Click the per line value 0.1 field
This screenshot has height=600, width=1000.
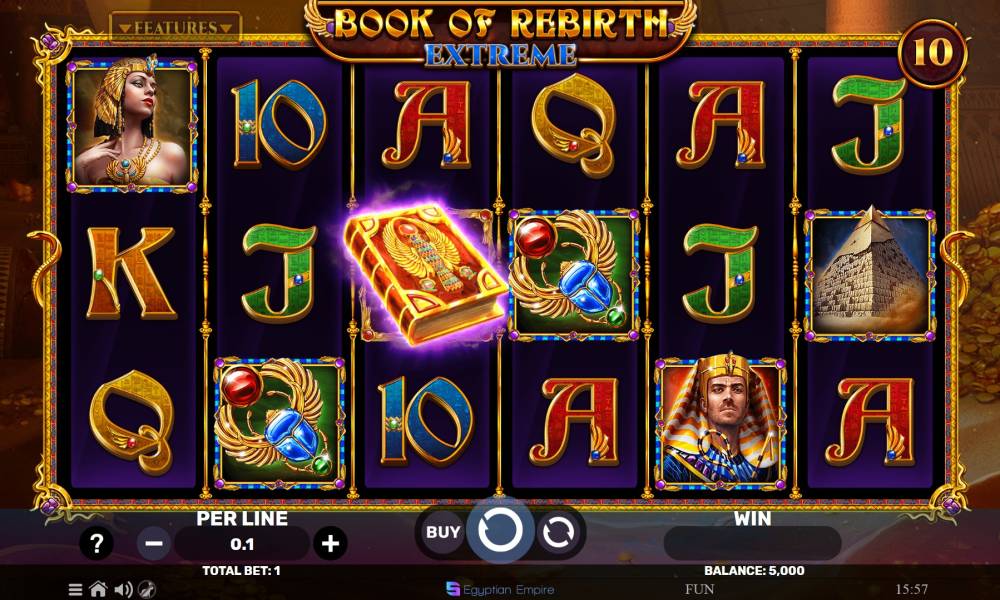(x=242, y=544)
